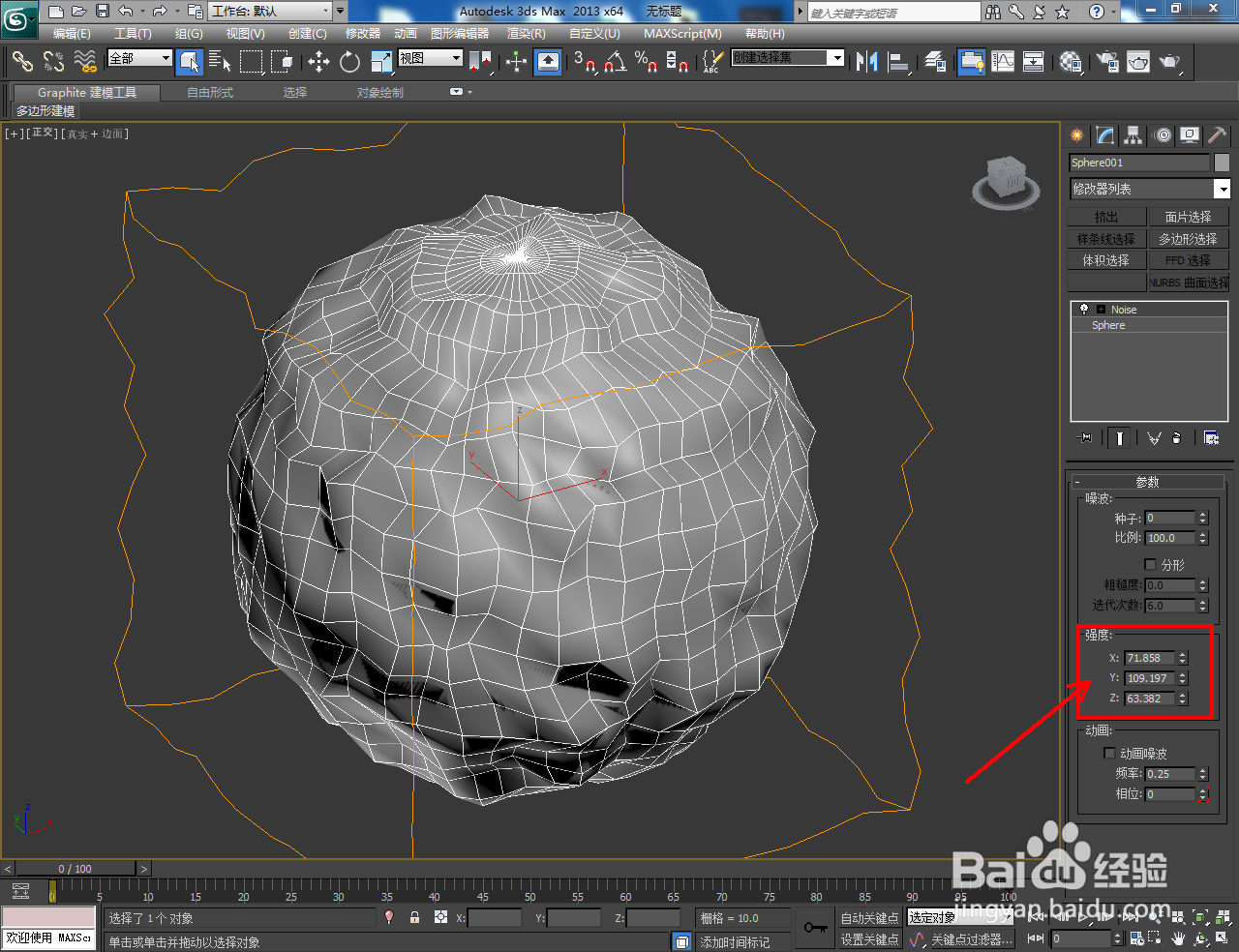Click the Set Key key icon

coord(815,928)
